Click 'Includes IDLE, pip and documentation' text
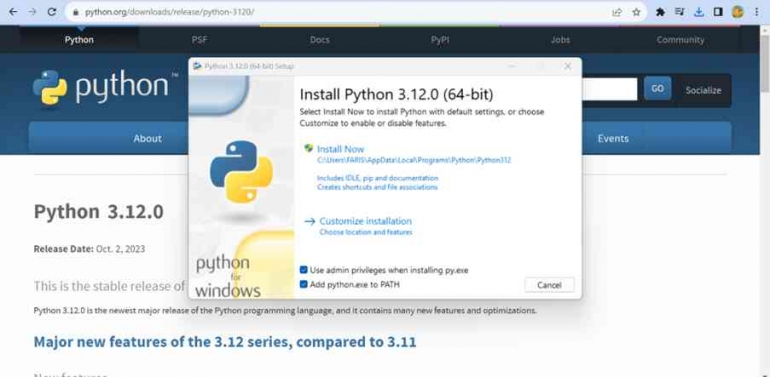770x377 pixels. point(378,178)
